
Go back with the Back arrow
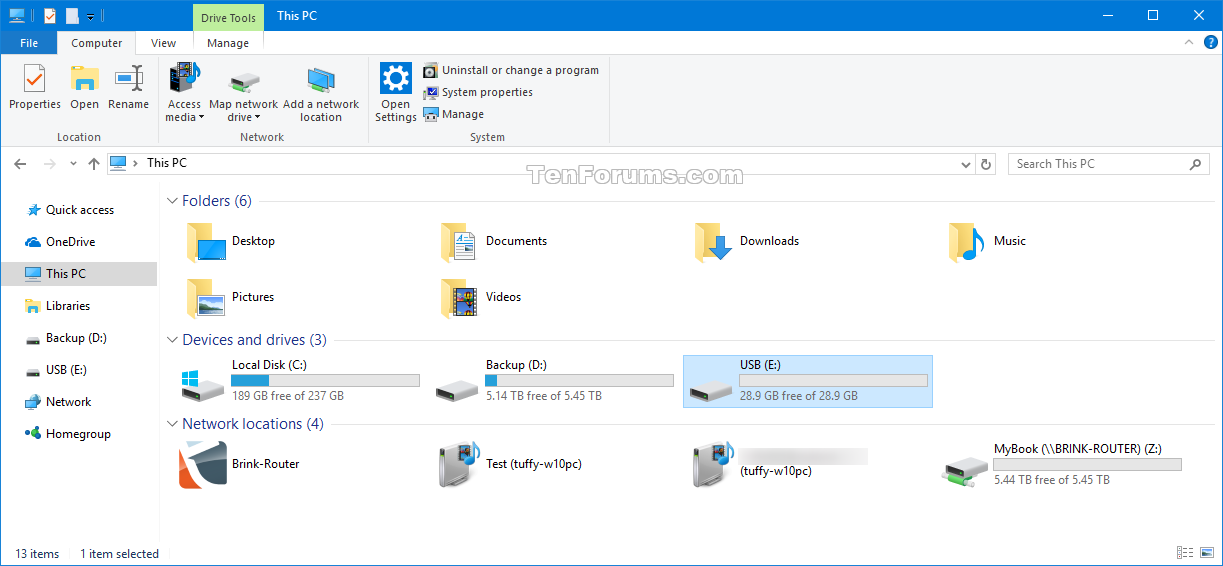tap(21, 164)
